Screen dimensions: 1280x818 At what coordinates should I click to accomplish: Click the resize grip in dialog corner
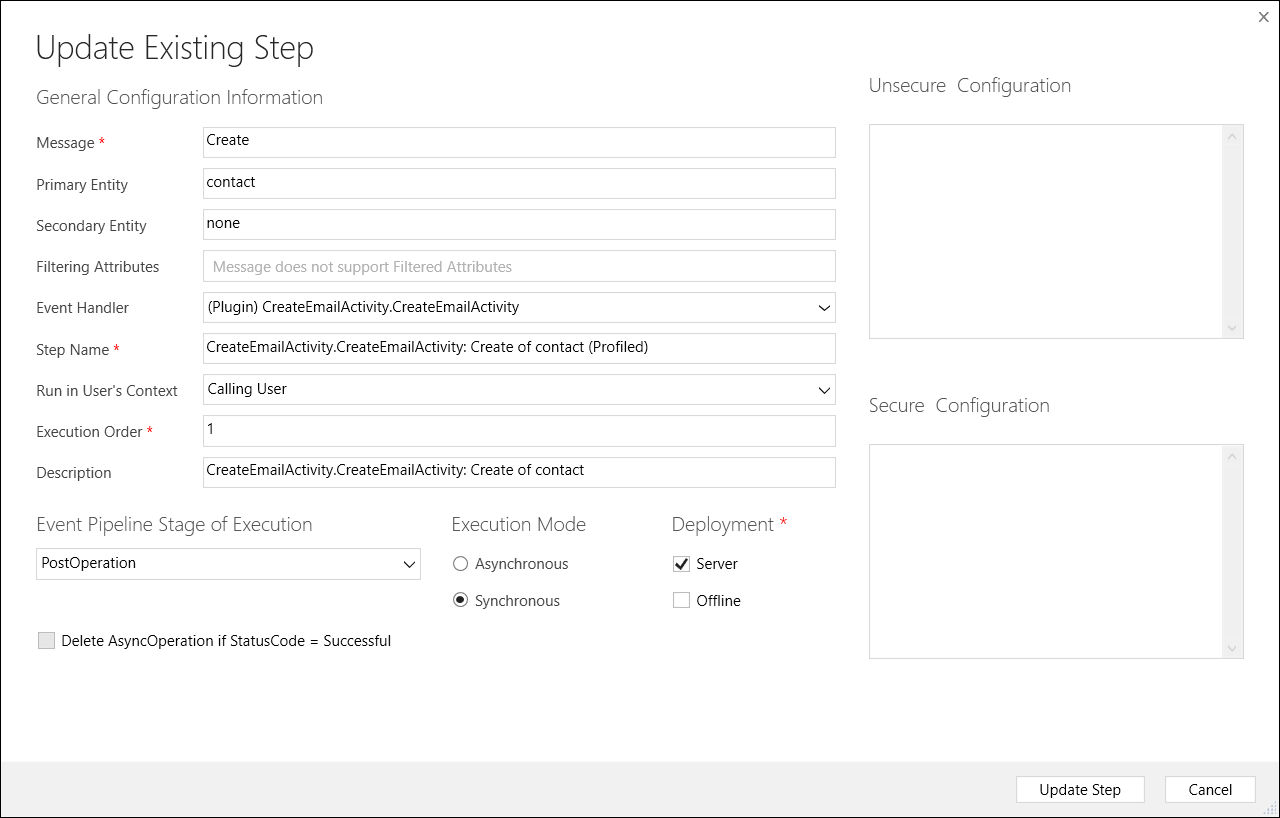(x=1271, y=809)
